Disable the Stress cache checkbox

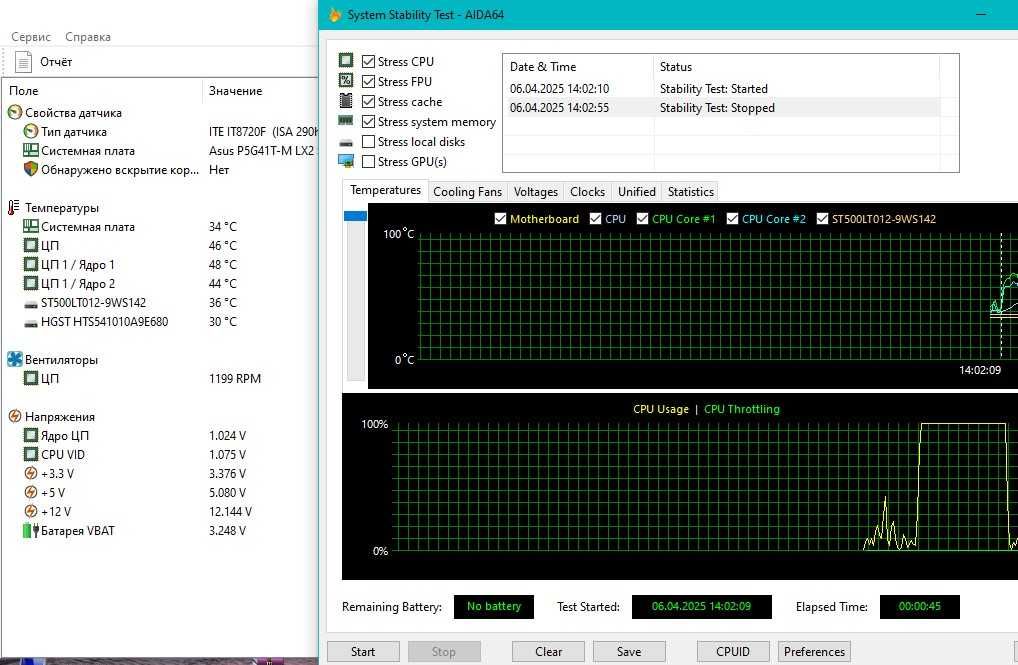click(369, 101)
